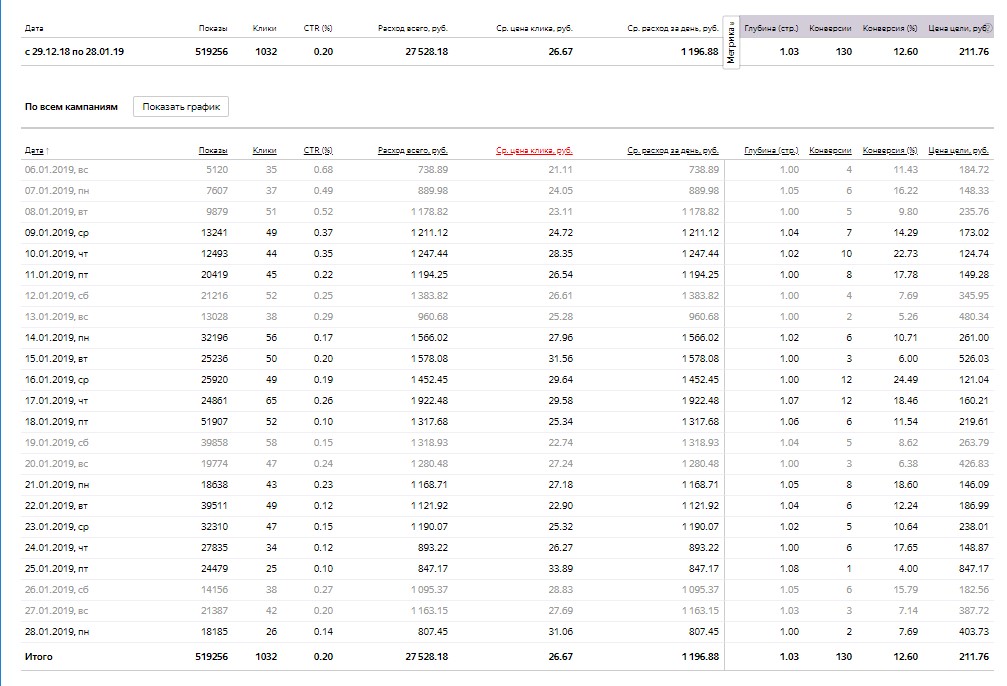Screen dimensions: 1007x686
Task: Select the date cell '13.01.2019, вс'
Action: [57, 317]
